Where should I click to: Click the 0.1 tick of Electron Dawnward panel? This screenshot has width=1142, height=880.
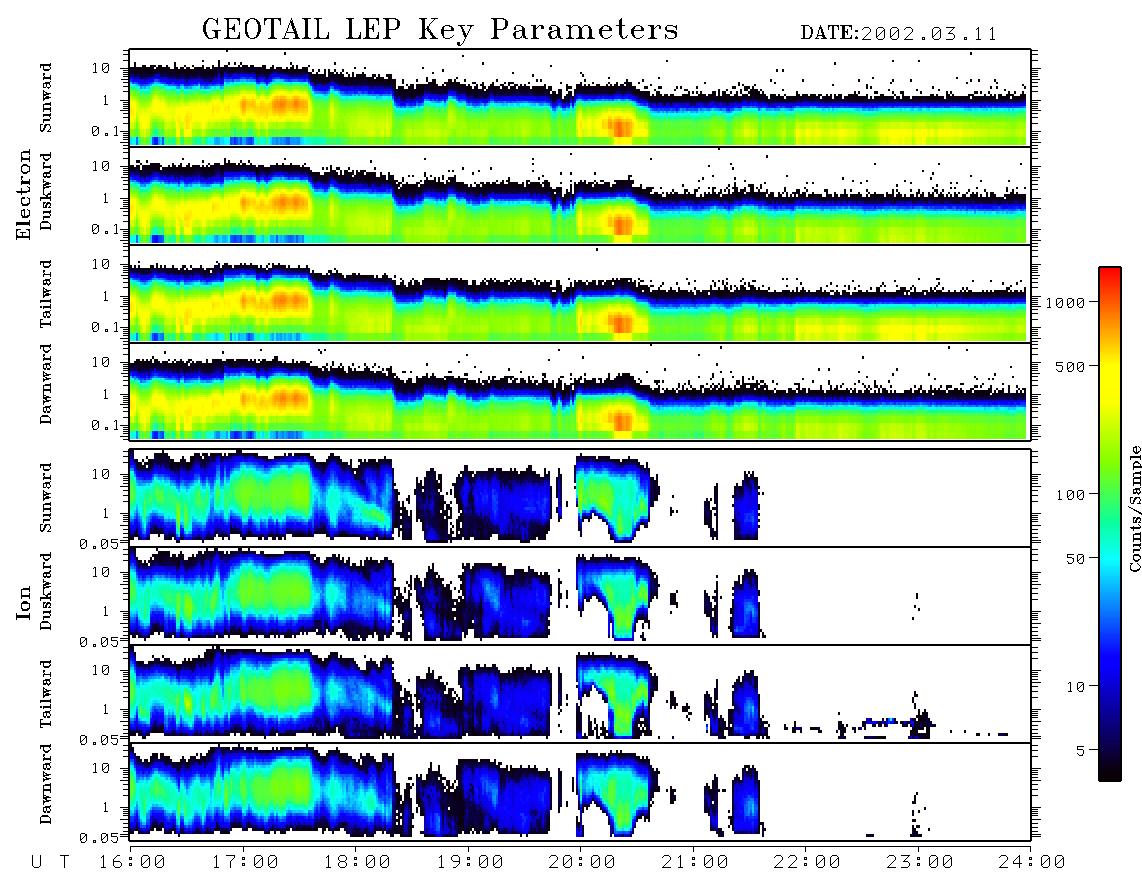tap(105, 425)
